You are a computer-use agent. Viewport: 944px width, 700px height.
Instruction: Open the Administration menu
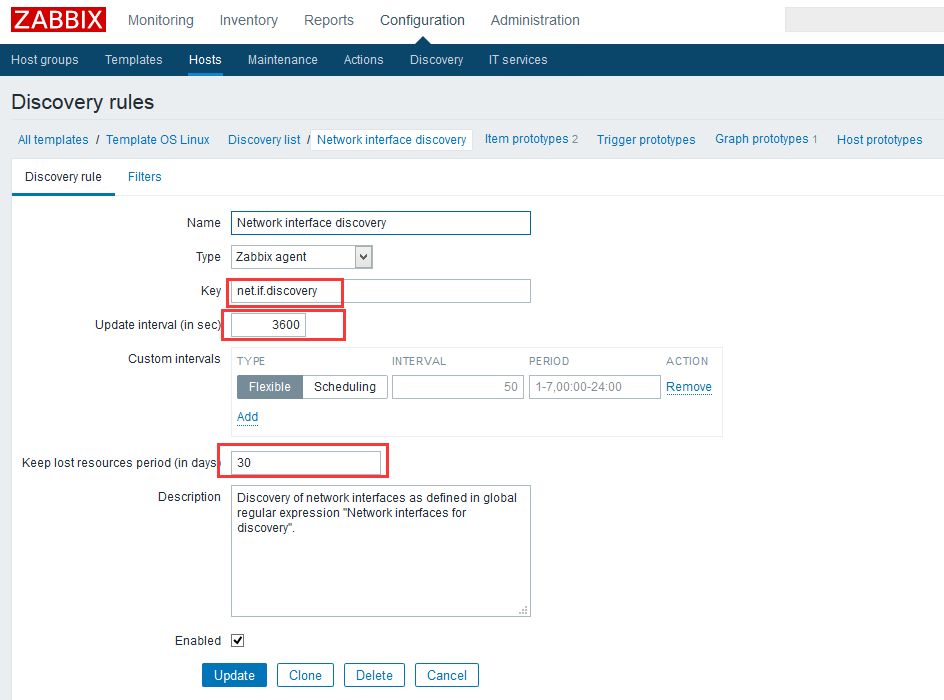[535, 20]
